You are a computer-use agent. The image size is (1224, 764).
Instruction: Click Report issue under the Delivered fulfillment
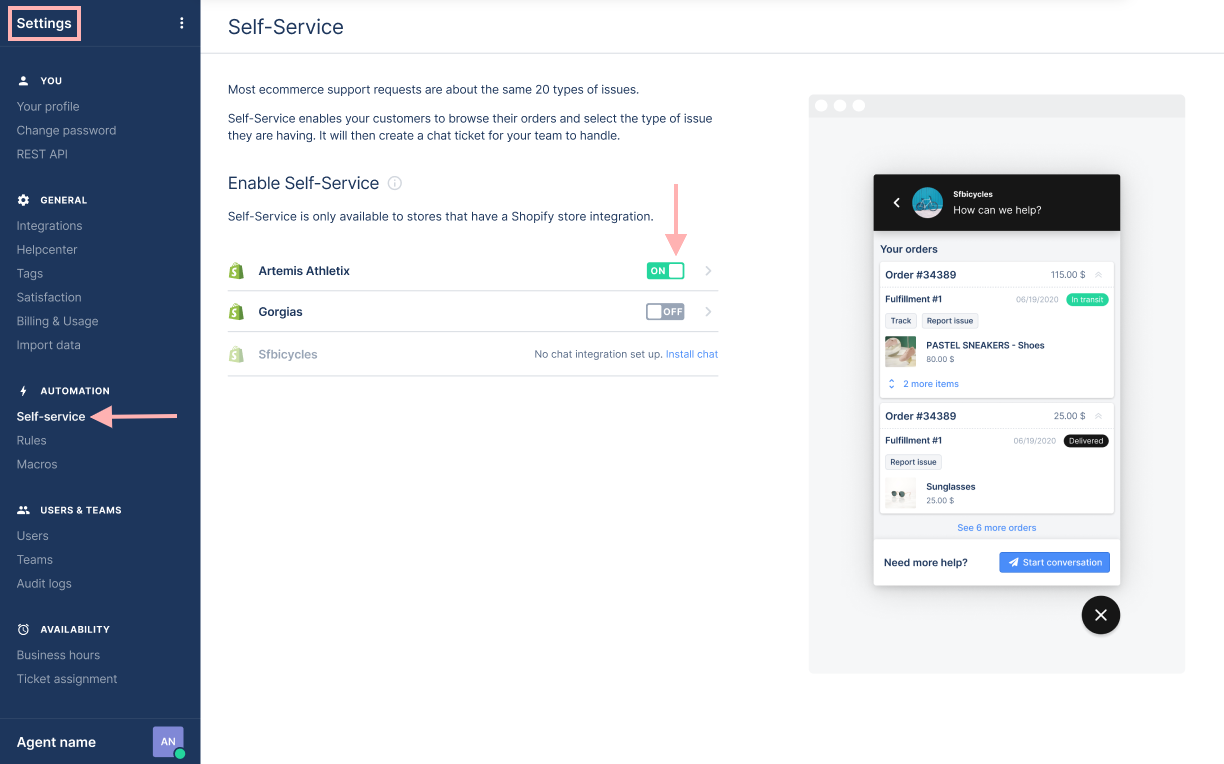(913, 462)
